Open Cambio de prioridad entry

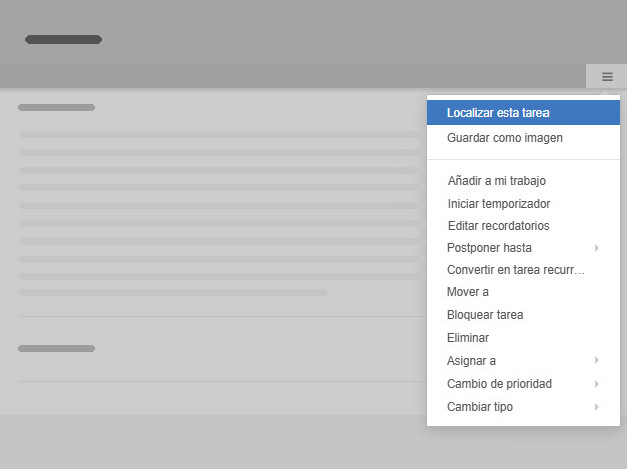(523, 384)
